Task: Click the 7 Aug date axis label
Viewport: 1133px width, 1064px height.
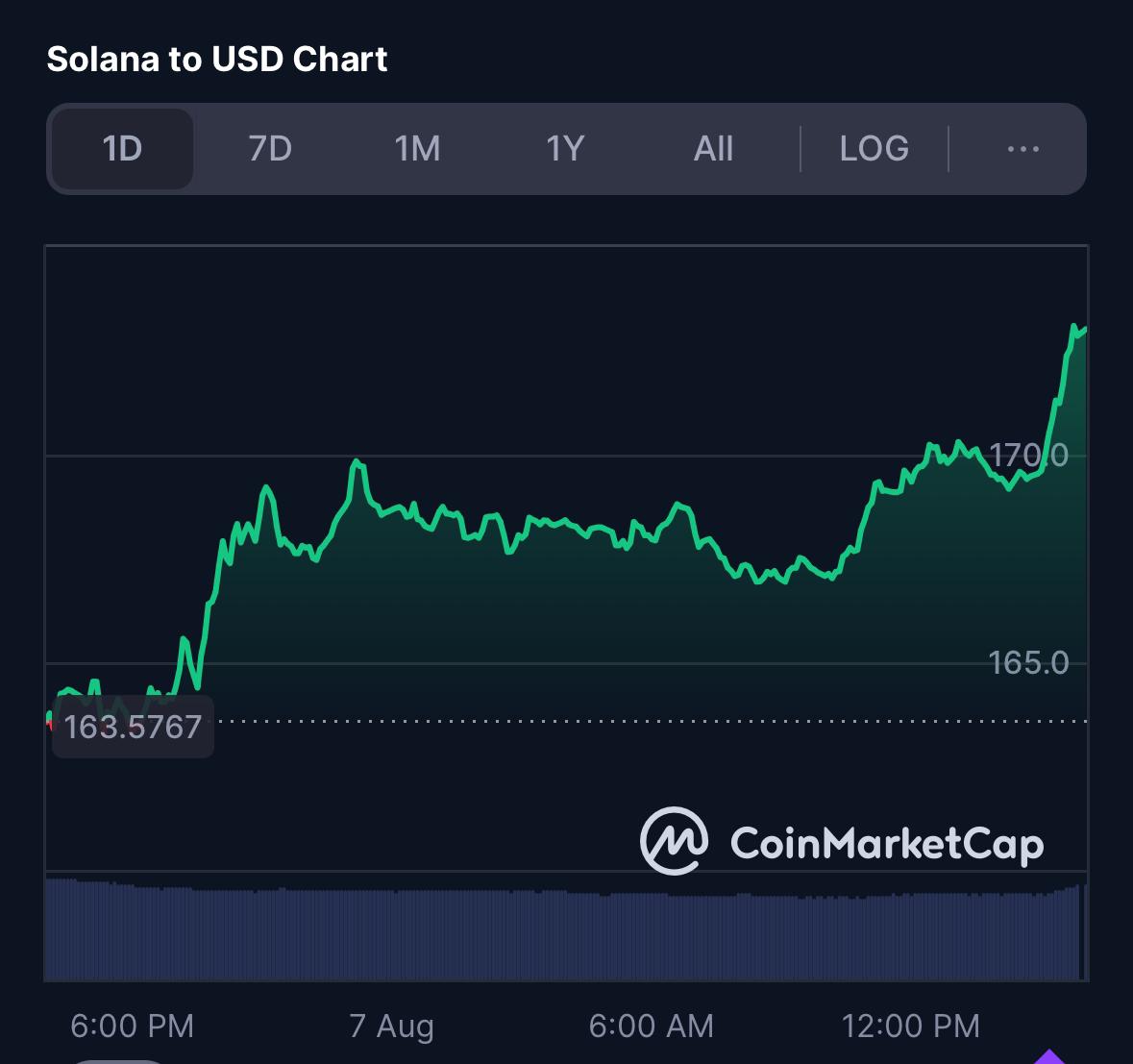Action: tap(392, 1026)
